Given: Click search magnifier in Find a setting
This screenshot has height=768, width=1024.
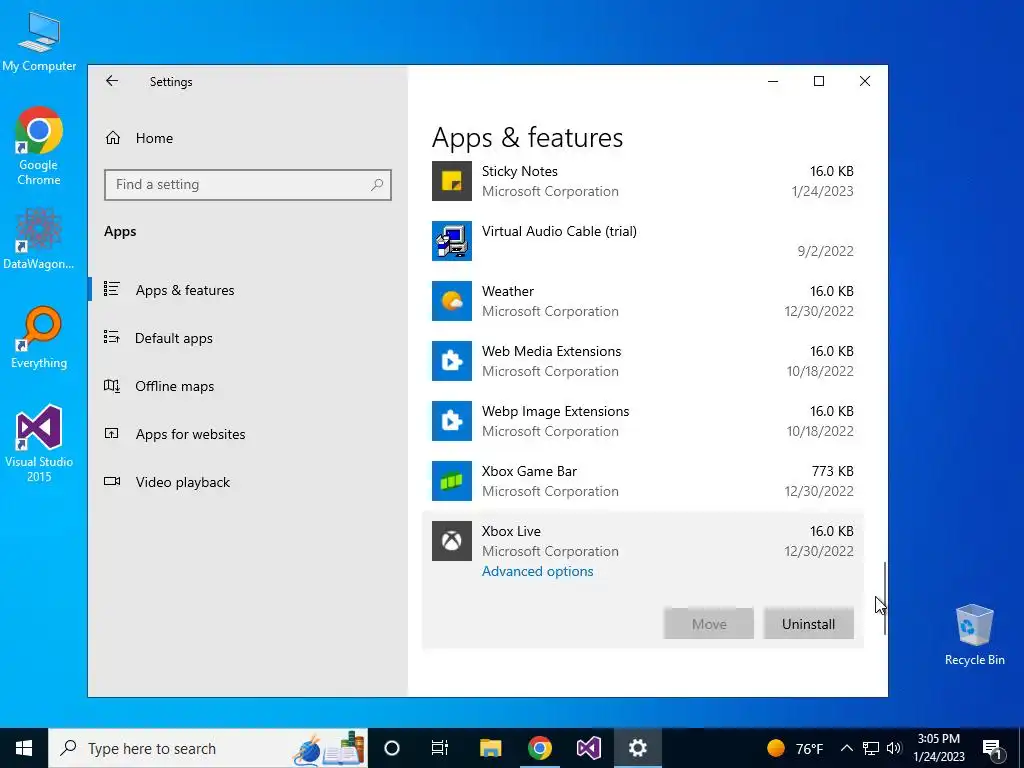Looking at the screenshot, I should click(x=377, y=185).
